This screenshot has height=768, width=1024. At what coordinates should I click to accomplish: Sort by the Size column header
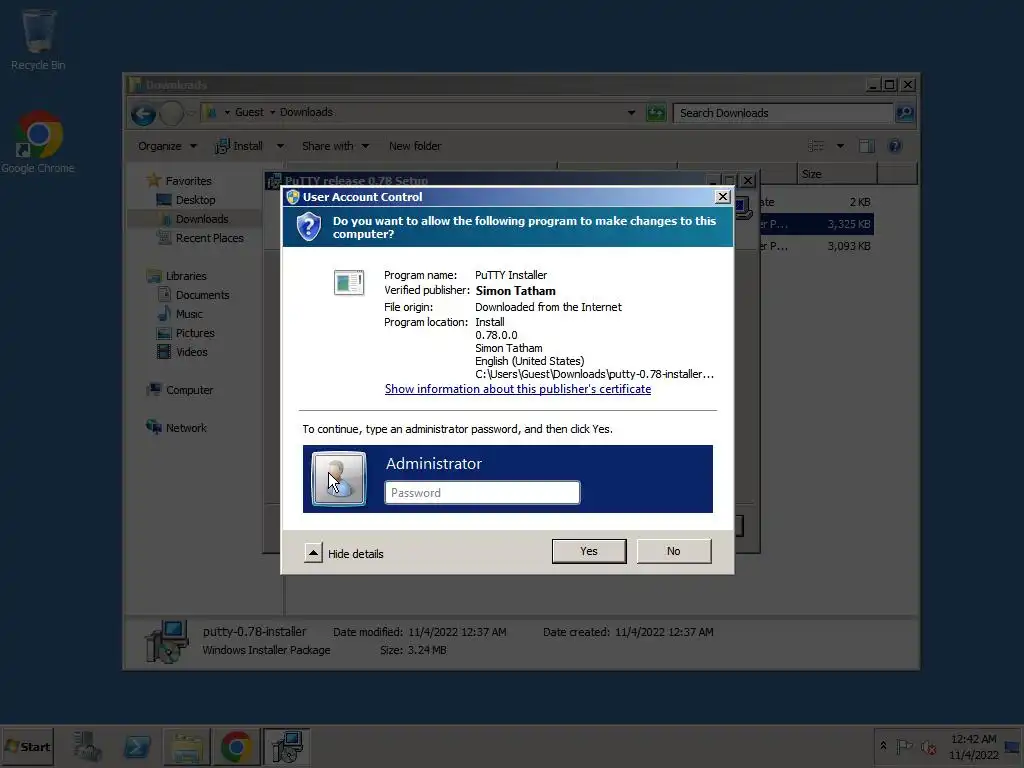837,174
